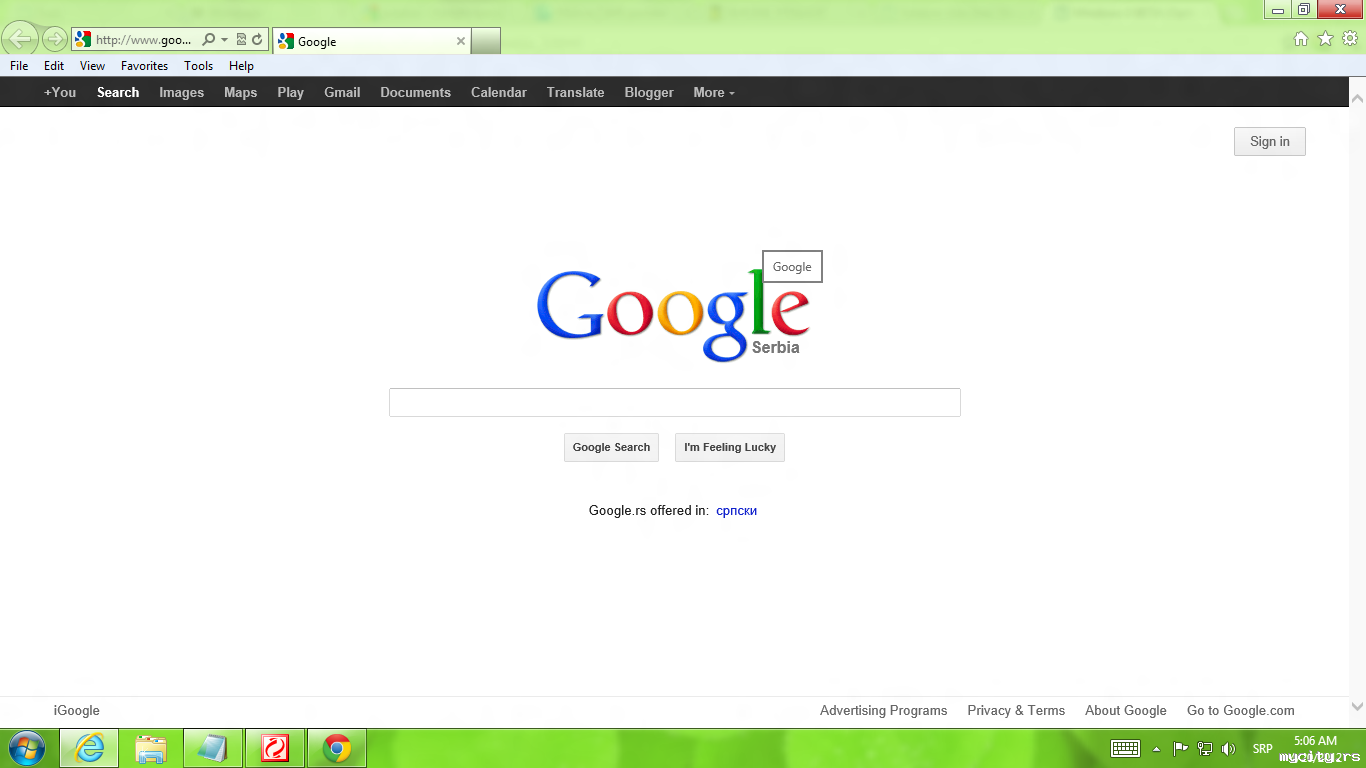Show hidden tray icons with the arrow
Screen dimensions: 1366x768
(1157, 748)
